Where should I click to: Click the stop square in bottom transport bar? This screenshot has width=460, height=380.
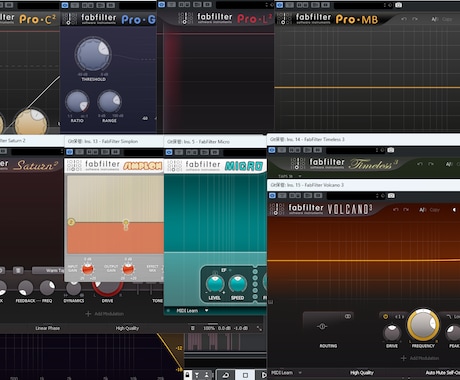pos(245,375)
